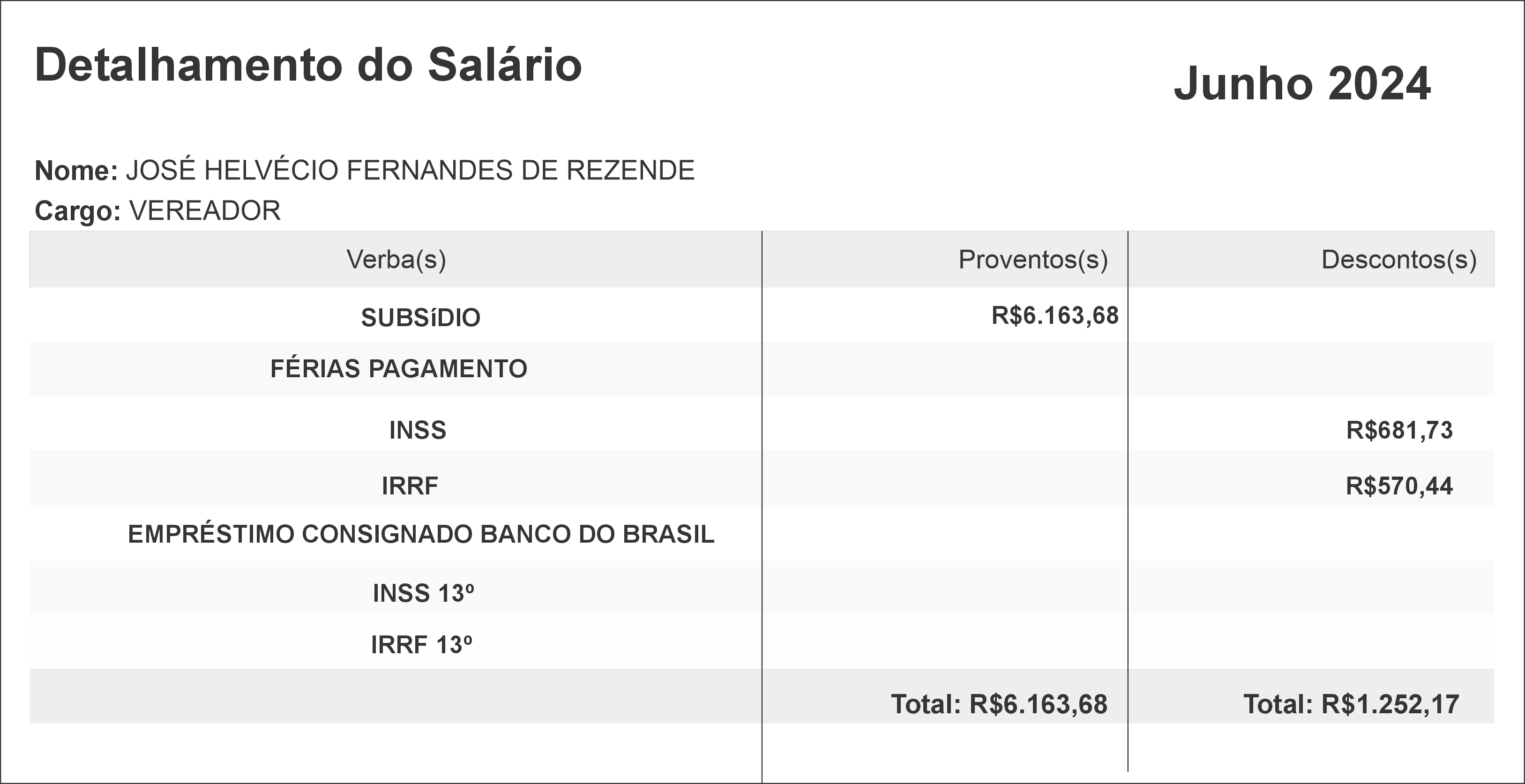This screenshot has width=1525, height=784.
Task: Click the Nome: field label
Action: (x=76, y=171)
